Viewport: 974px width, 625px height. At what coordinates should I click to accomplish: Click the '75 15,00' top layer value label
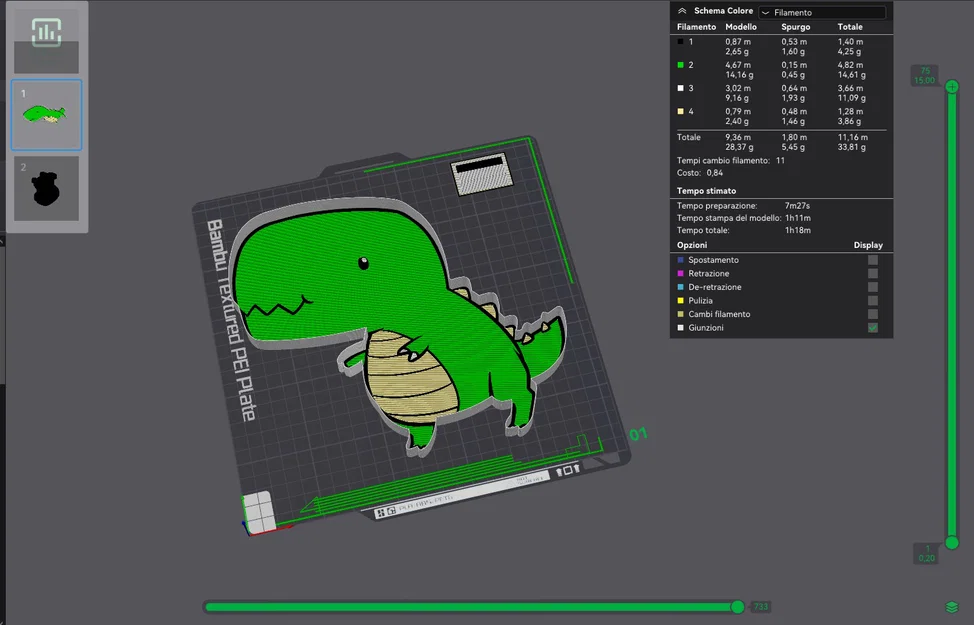point(925,76)
